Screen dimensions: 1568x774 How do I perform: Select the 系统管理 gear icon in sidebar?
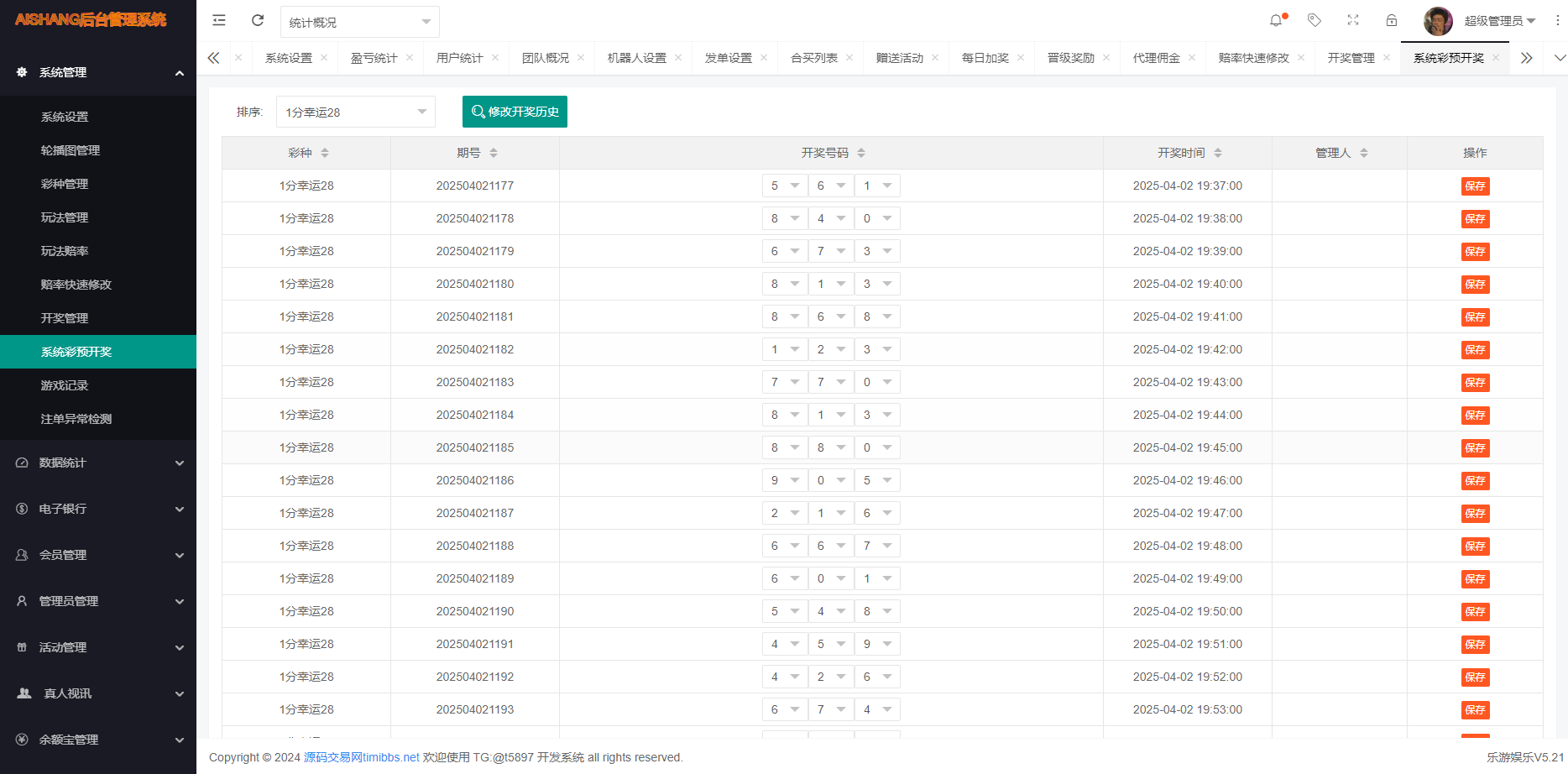tap(22, 72)
